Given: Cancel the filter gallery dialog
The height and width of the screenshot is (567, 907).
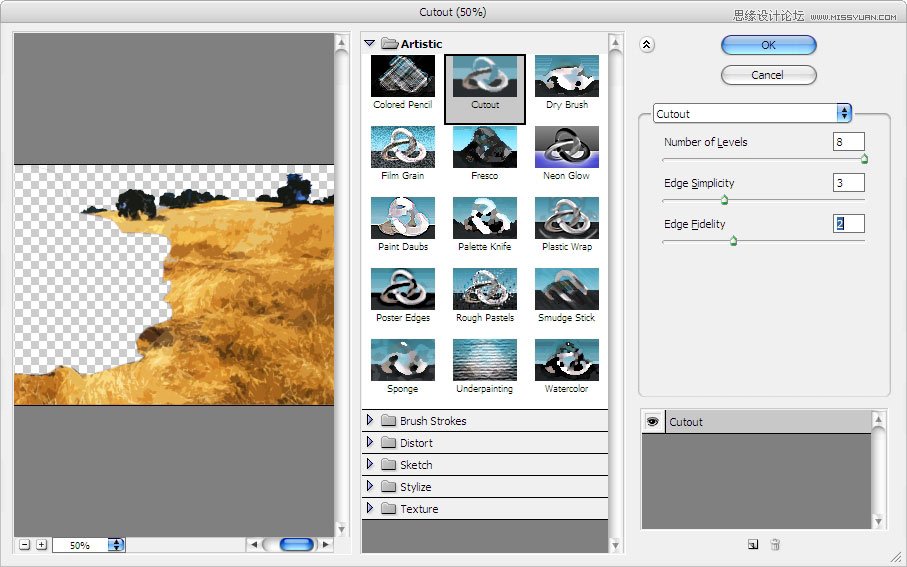Looking at the screenshot, I should click(768, 75).
